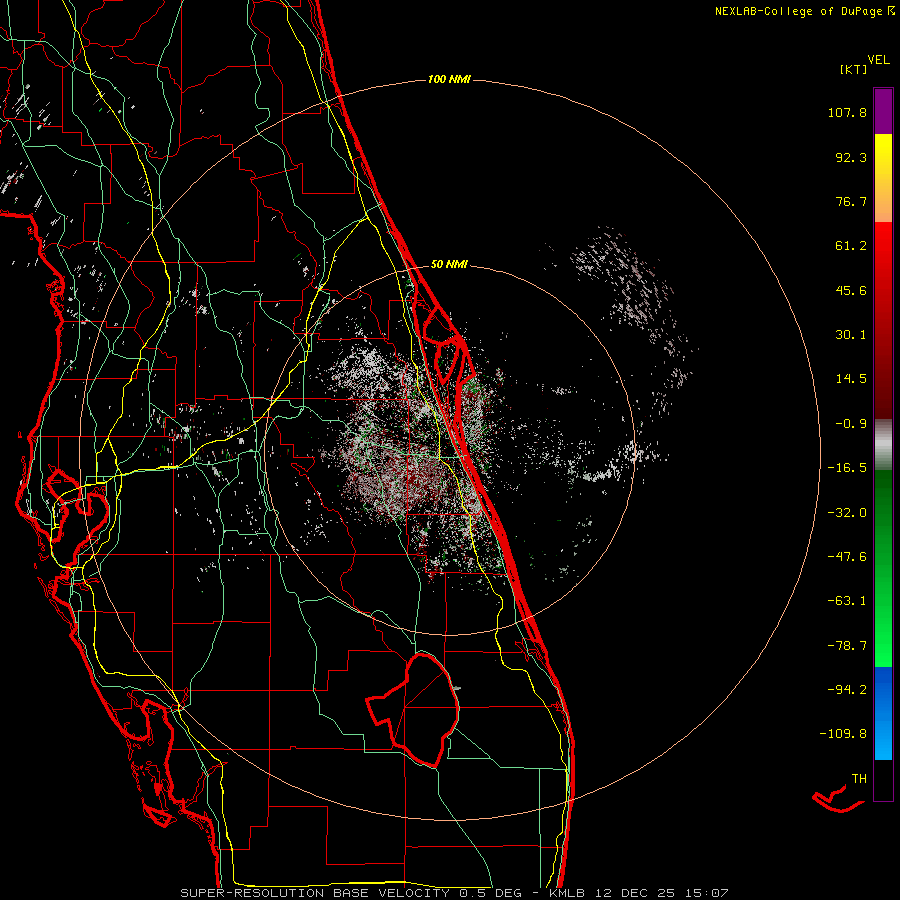Click the VEL legend title

click(x=879, y=60)
